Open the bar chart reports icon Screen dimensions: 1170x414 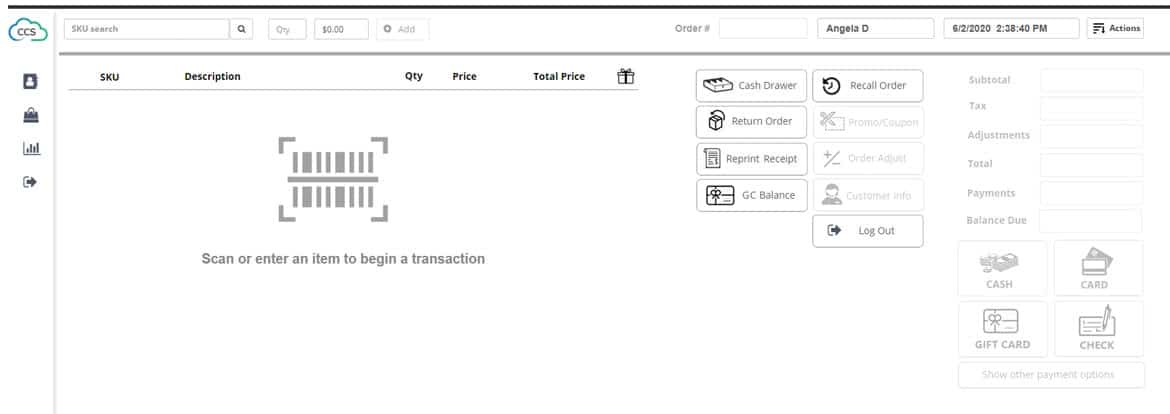pyautogui.click(x=31, y=148)
